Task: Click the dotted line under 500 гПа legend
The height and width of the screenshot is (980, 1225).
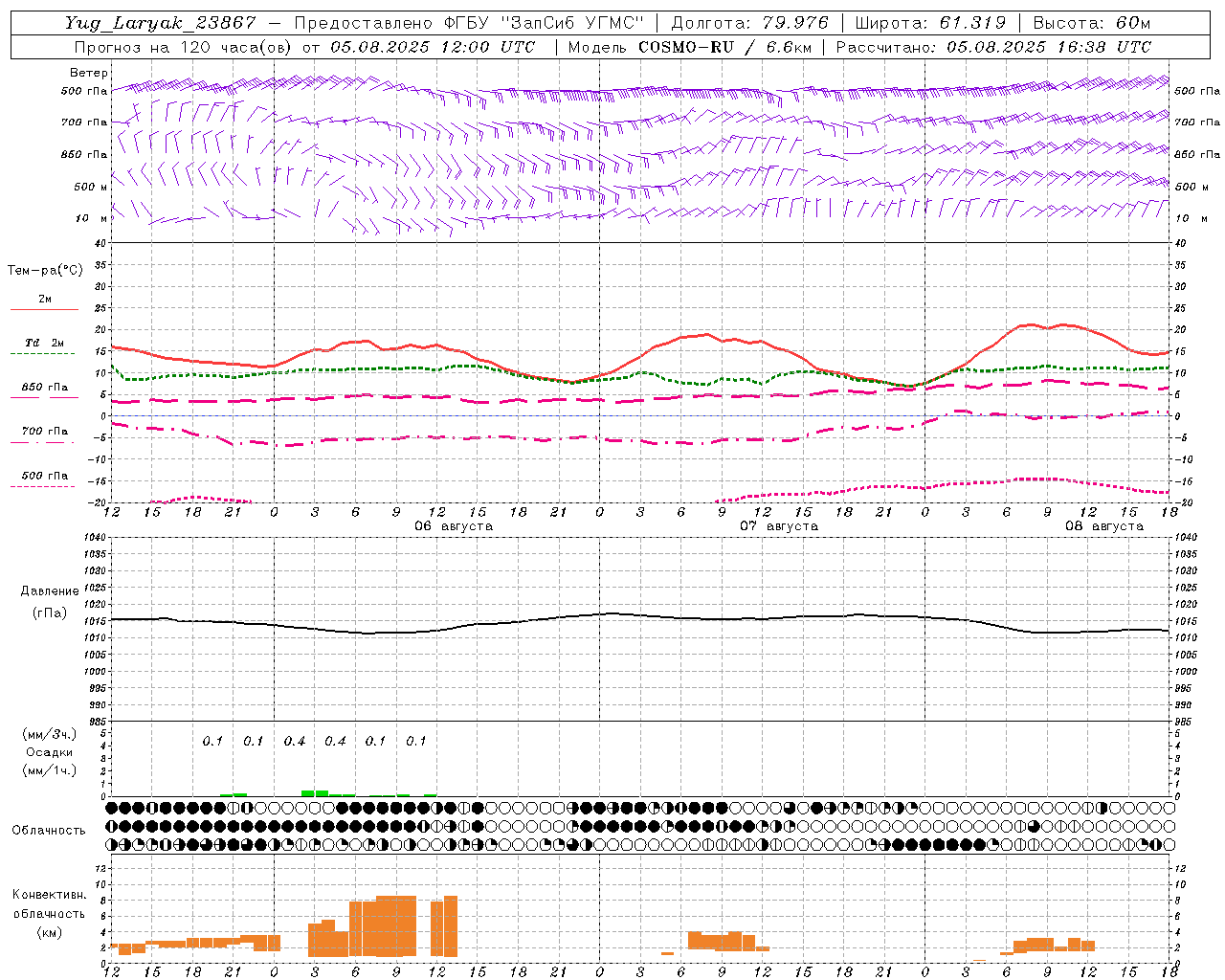Action: coord(43,487)
